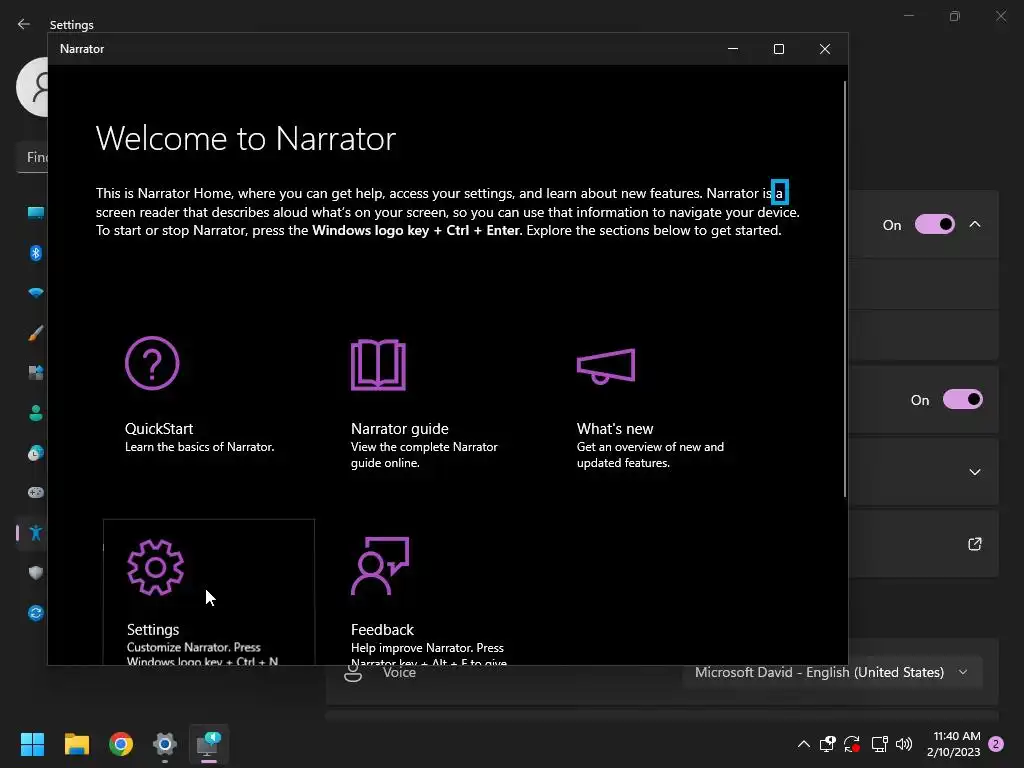Open the Microsoft David voice dropdown
Viewport: 1024px width, 768px height.
(x=832, y=673)
